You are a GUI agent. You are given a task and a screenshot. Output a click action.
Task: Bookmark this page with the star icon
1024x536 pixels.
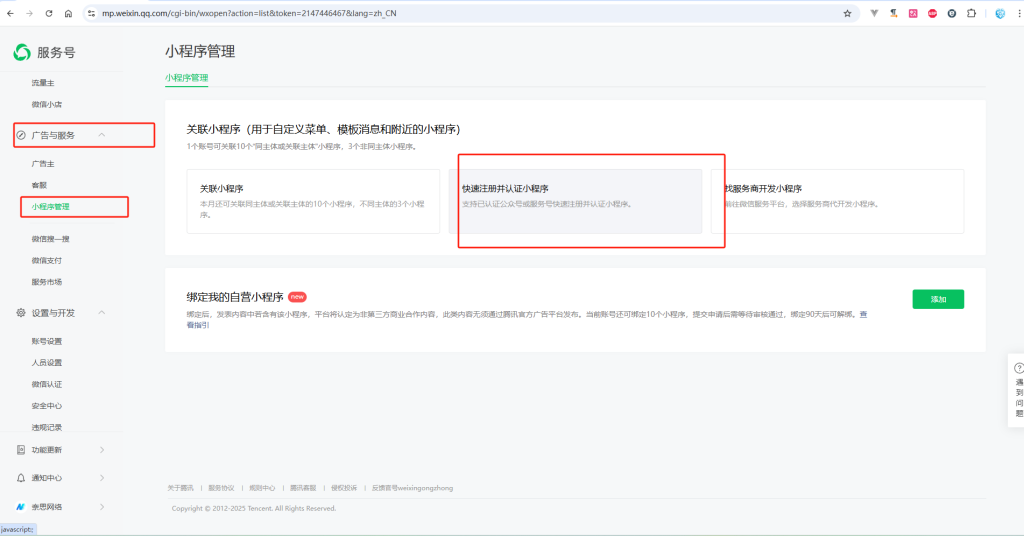(x=847, y=13)
